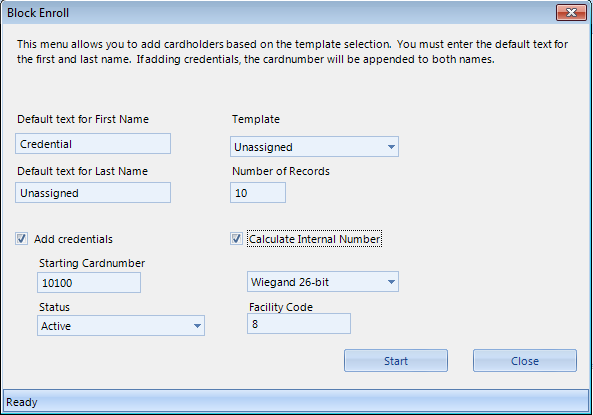Click the Starting Cardnumber label
This screenshot has width=593, height=415.
pyautogui.click(x=92, y=263)
